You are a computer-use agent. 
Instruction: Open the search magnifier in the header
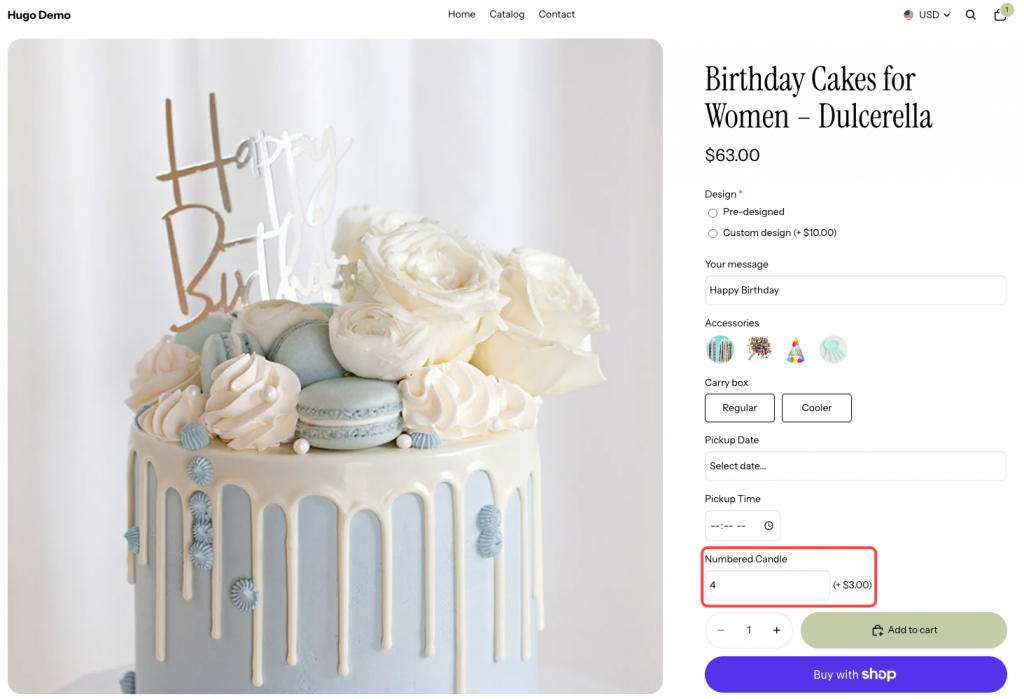(970, 14)
